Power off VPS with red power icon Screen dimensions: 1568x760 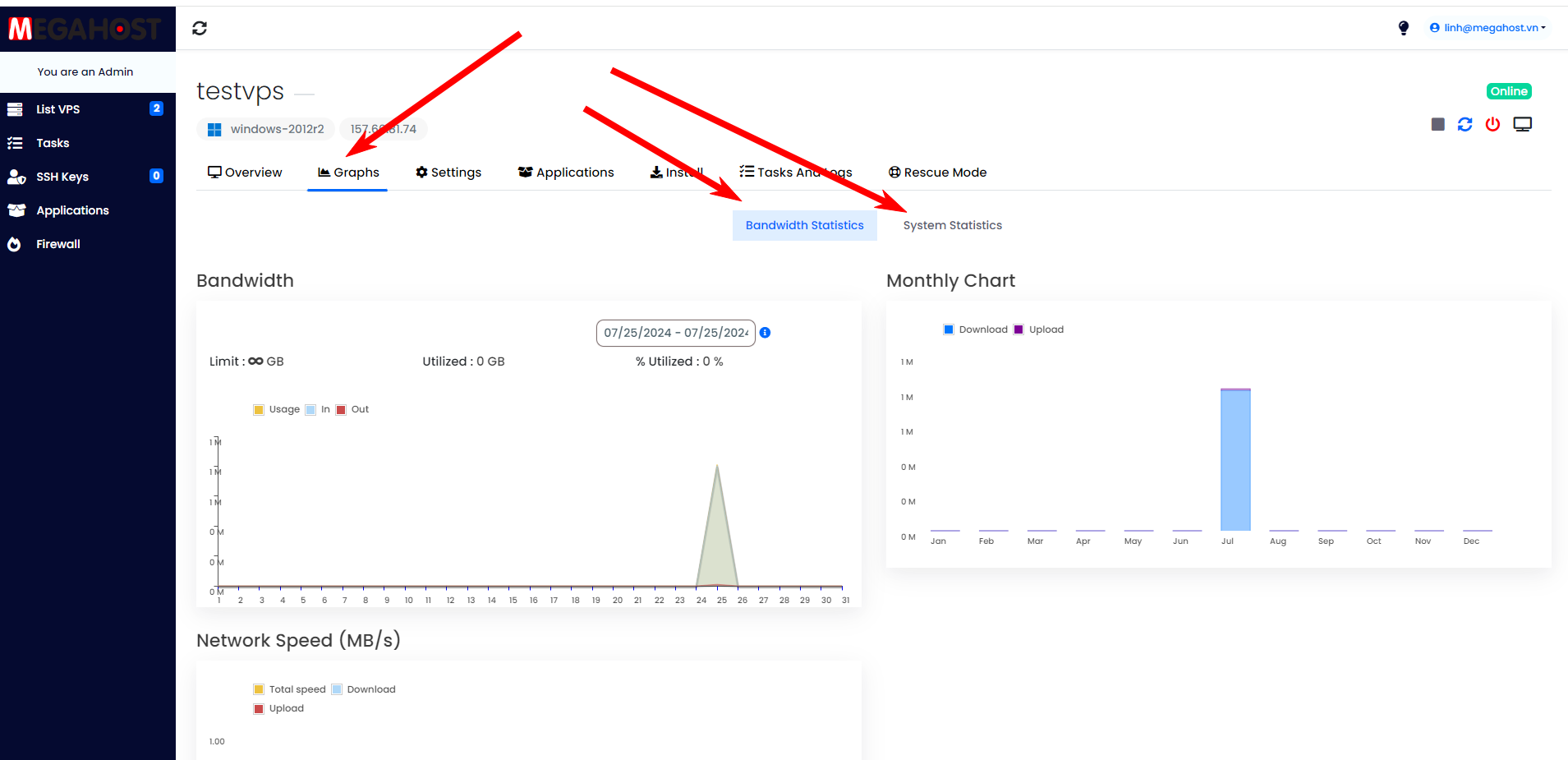click(x=1492, y=124)
